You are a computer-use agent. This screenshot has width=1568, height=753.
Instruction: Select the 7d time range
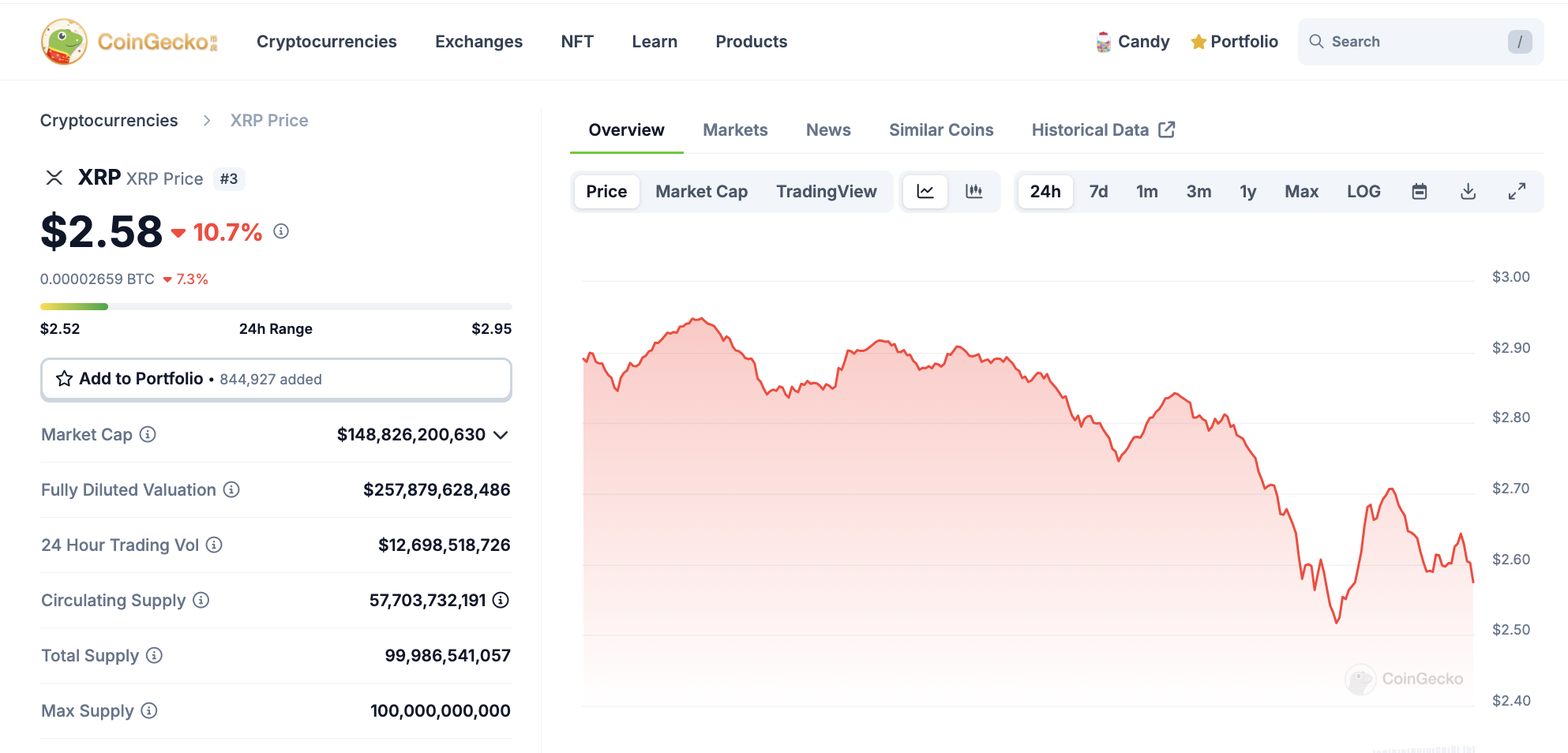[1098, 191]
